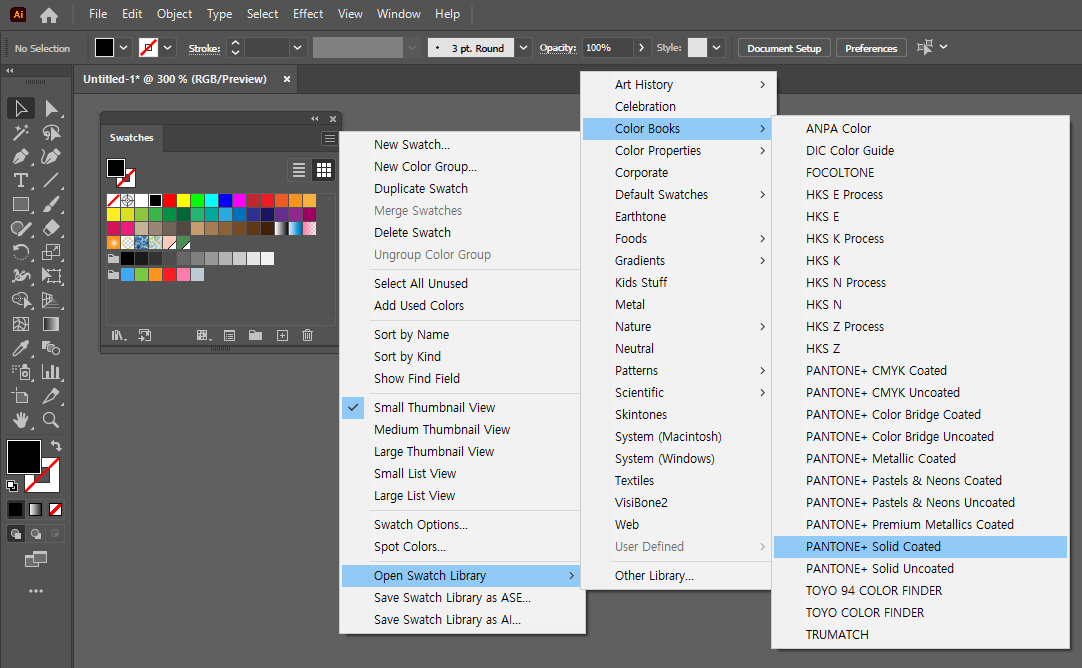Set paint mode to Gradient in toolbar

[35, 510]
